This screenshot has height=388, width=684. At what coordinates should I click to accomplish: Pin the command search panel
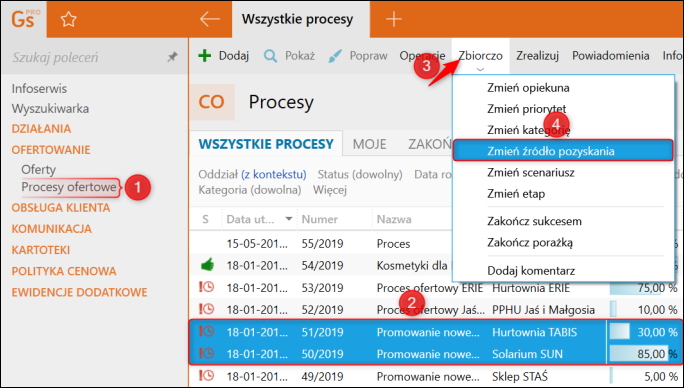click(x=172, y=57)
